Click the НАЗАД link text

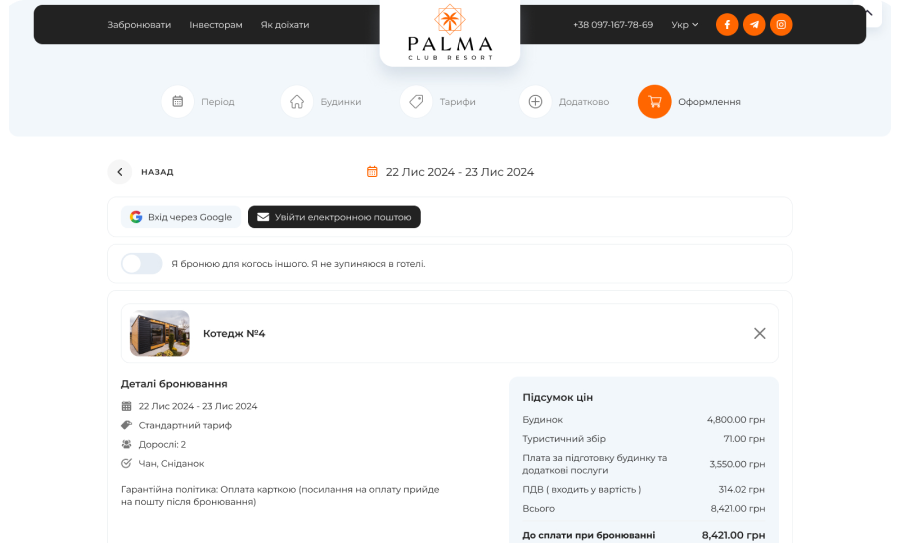click(x=157, y=172)
